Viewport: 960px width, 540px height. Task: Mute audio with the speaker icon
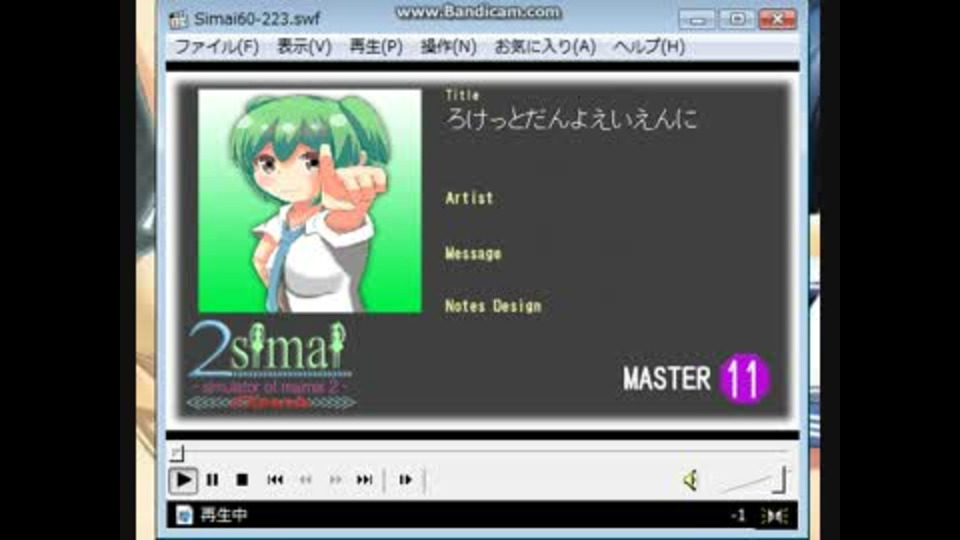pyautogui.click(x=691, y=481)
